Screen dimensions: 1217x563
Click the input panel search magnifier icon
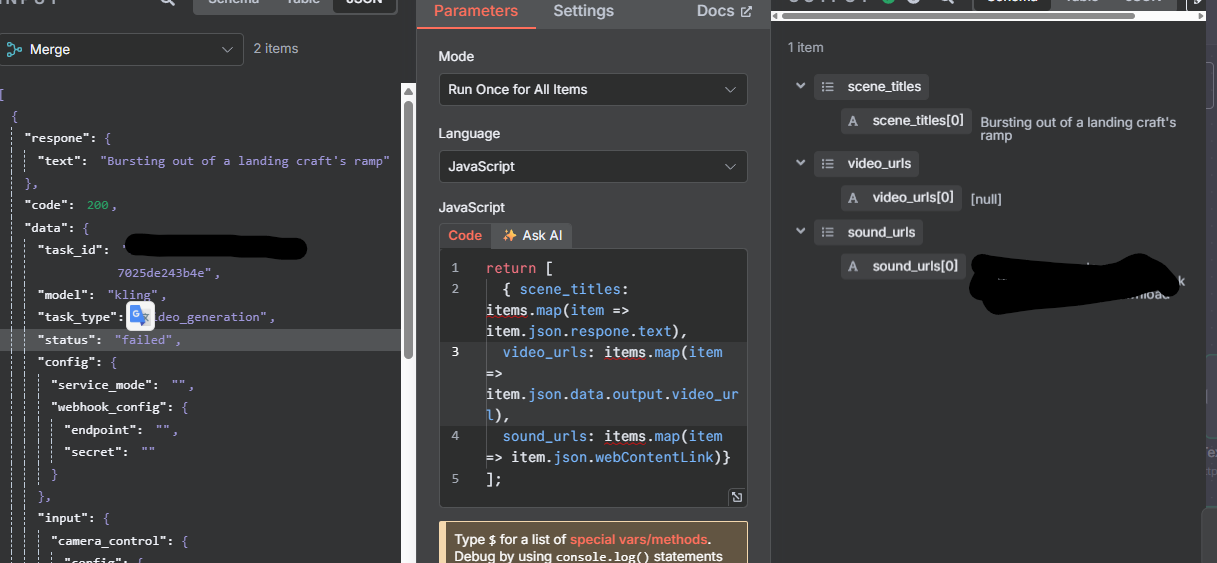click(168, 3)
